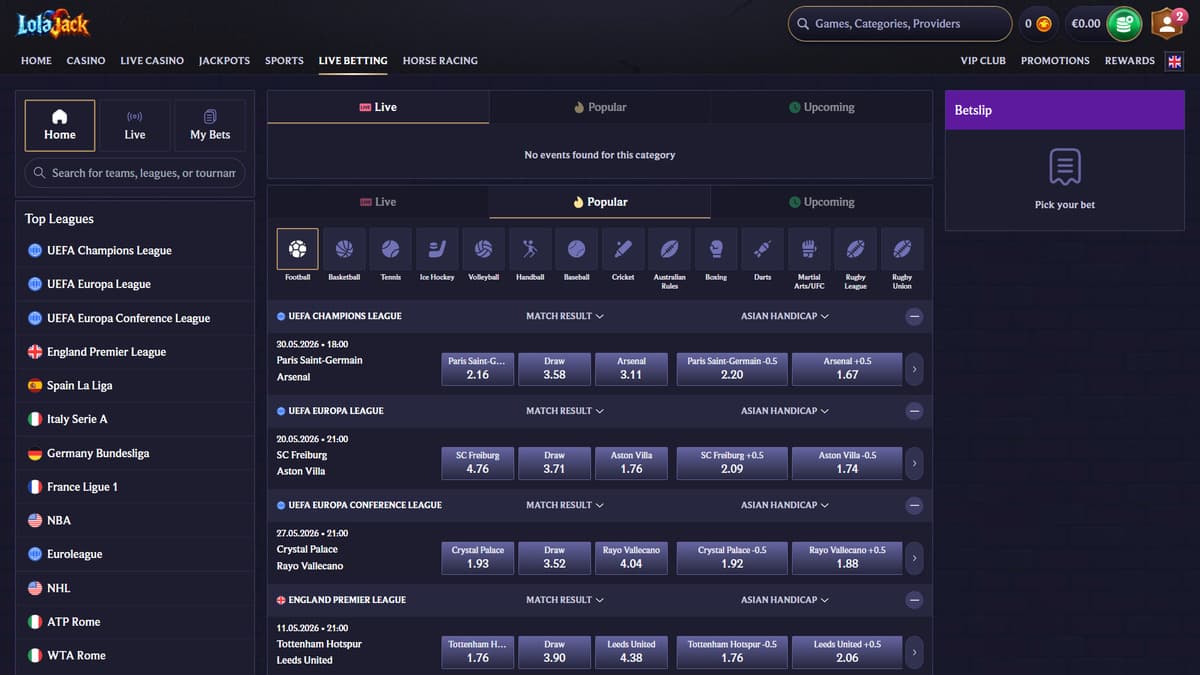Select the Volleyball sport icon
This screenshot has width=1200, height=675.
click(483, 249)
